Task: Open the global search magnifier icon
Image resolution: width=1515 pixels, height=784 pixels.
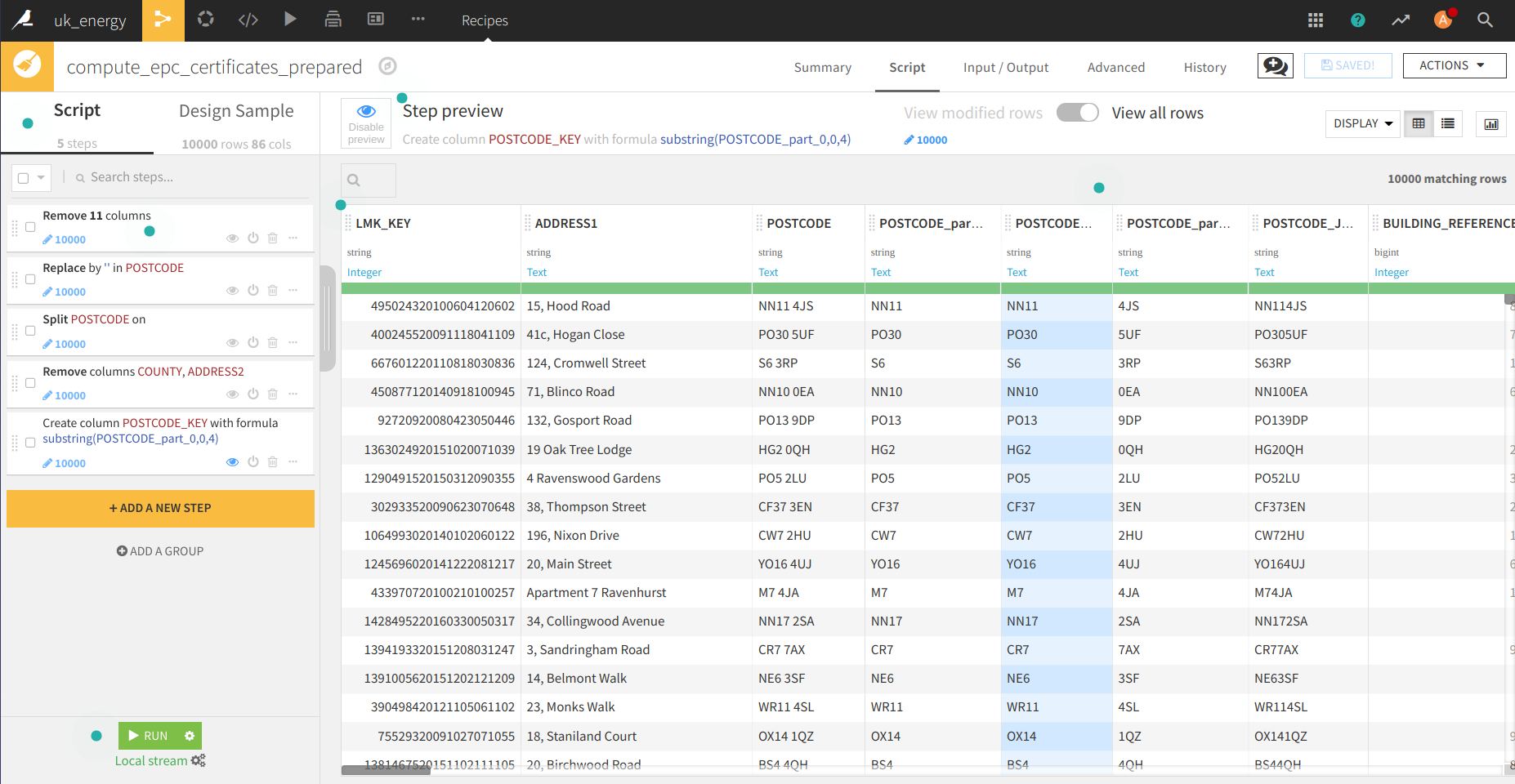Action: pyautogui.click(x=1485, y=20)
